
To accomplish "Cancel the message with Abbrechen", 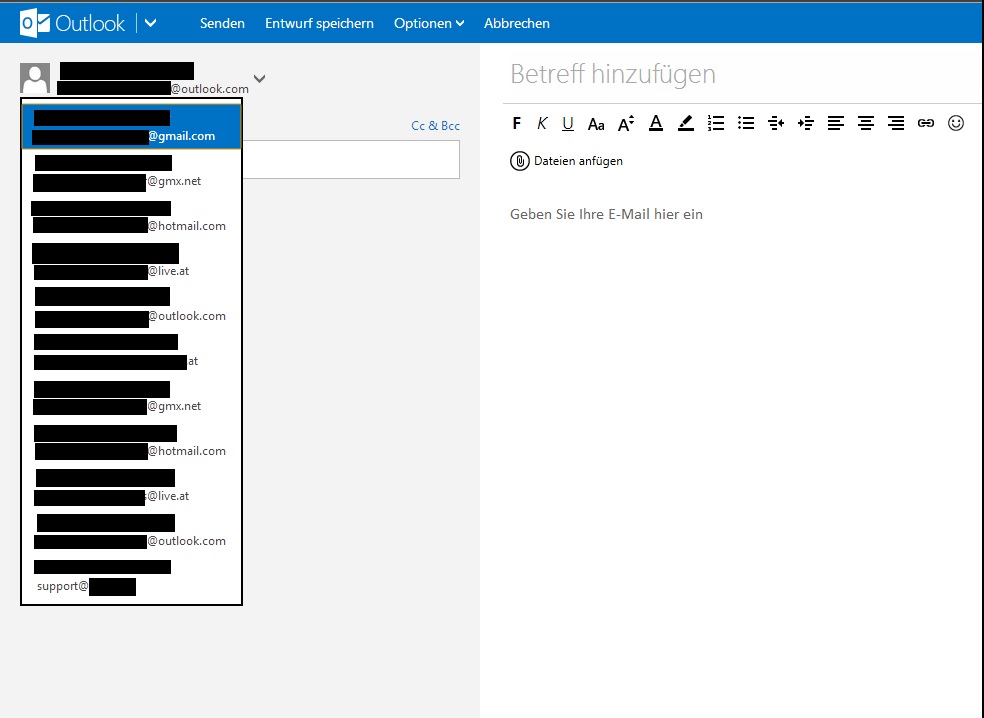I will pos(516,23).
